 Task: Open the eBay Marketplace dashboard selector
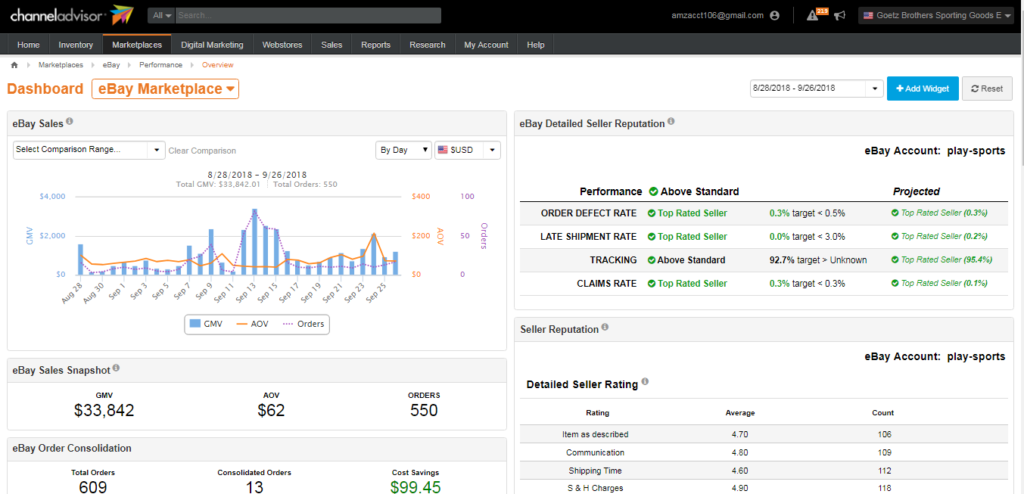coord(165,89)
